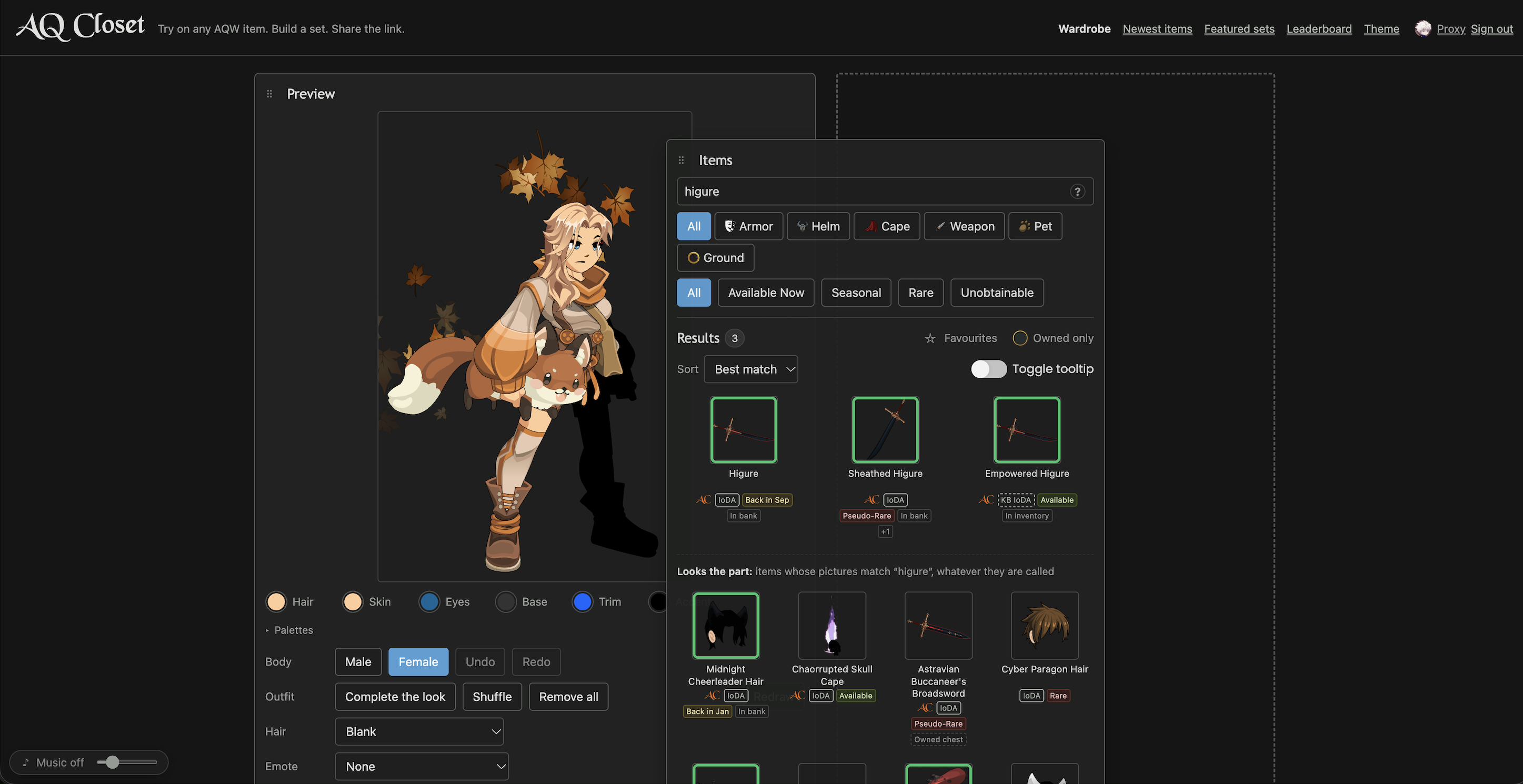Select the Female body option
Image resolution: width=1523 pixels, height=784 pixels.
[418, 661]
